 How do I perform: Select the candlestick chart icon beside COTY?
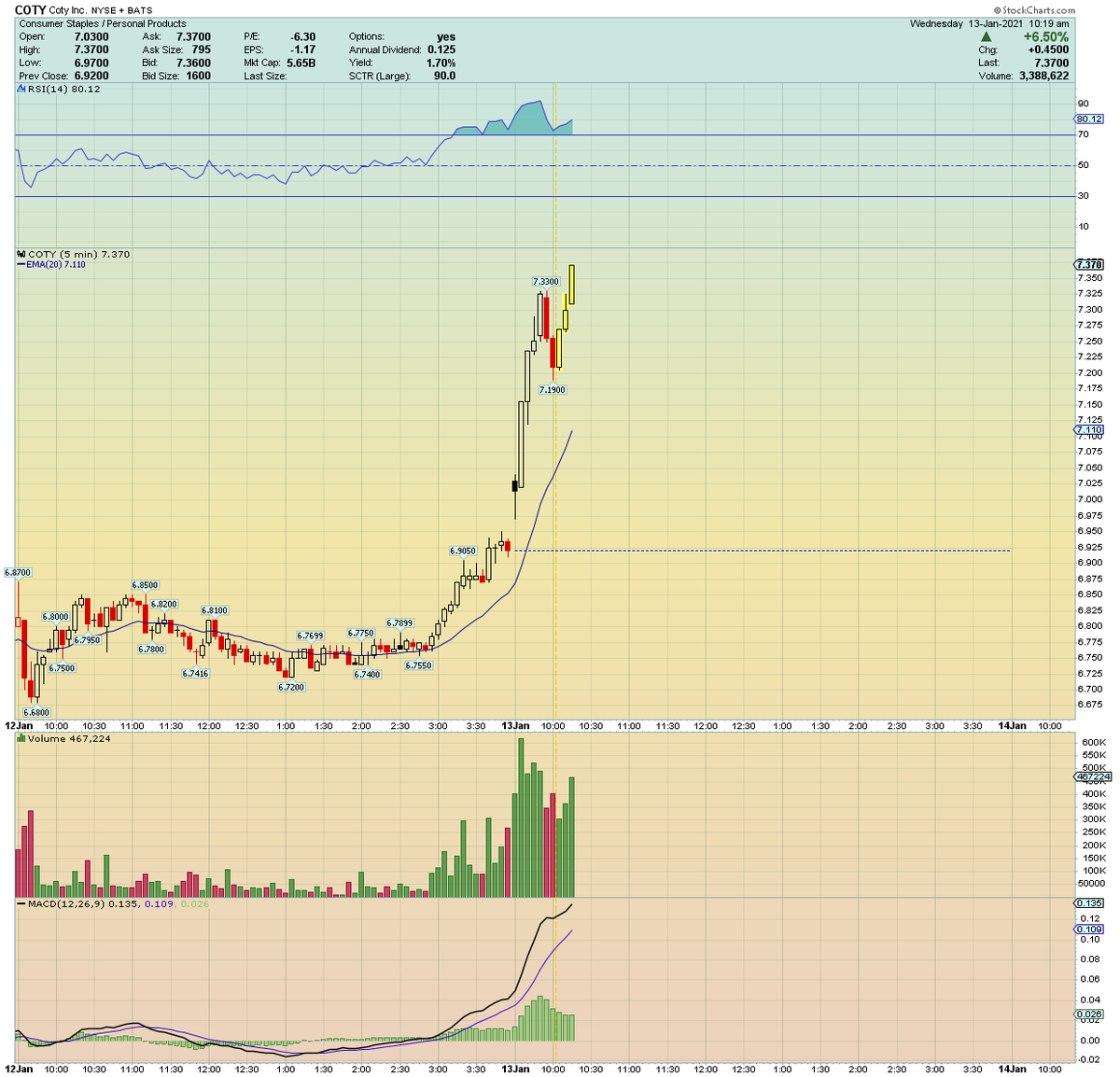click(x=19, y=253)
